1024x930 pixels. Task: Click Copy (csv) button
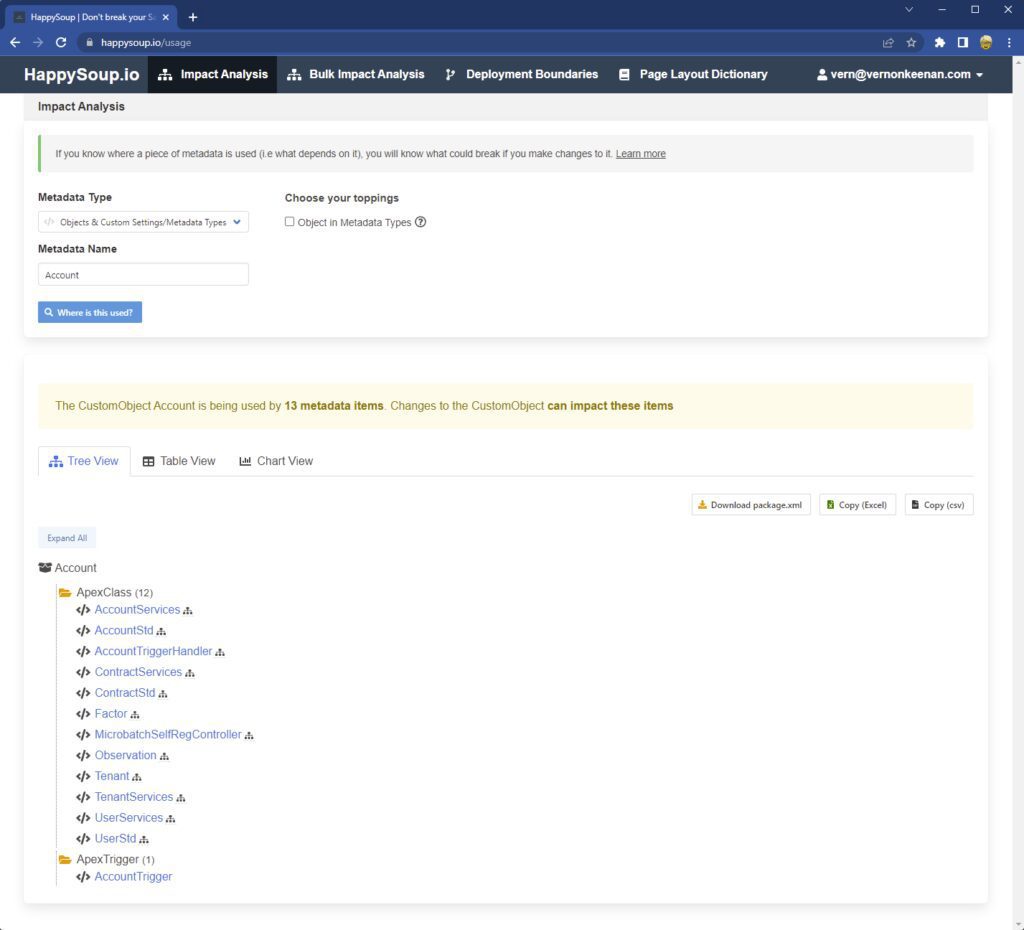point(939,505)
